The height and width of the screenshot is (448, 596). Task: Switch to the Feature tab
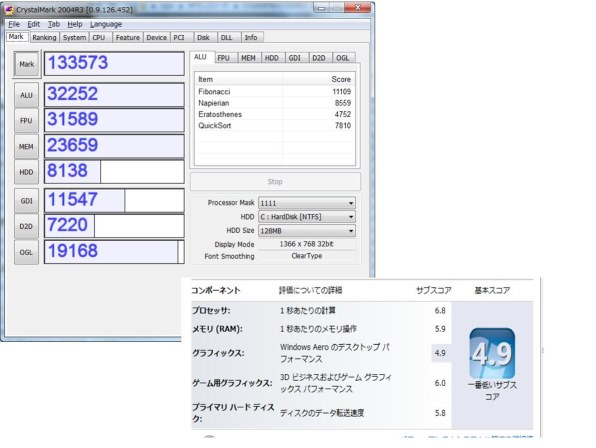[x=127, y=38]
